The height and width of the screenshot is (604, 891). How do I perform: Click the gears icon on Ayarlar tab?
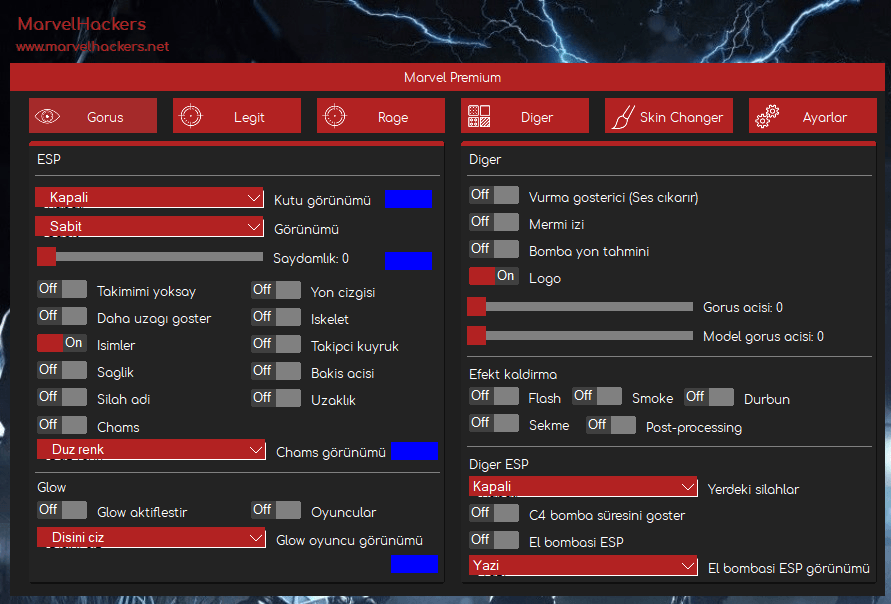(767, 116)
